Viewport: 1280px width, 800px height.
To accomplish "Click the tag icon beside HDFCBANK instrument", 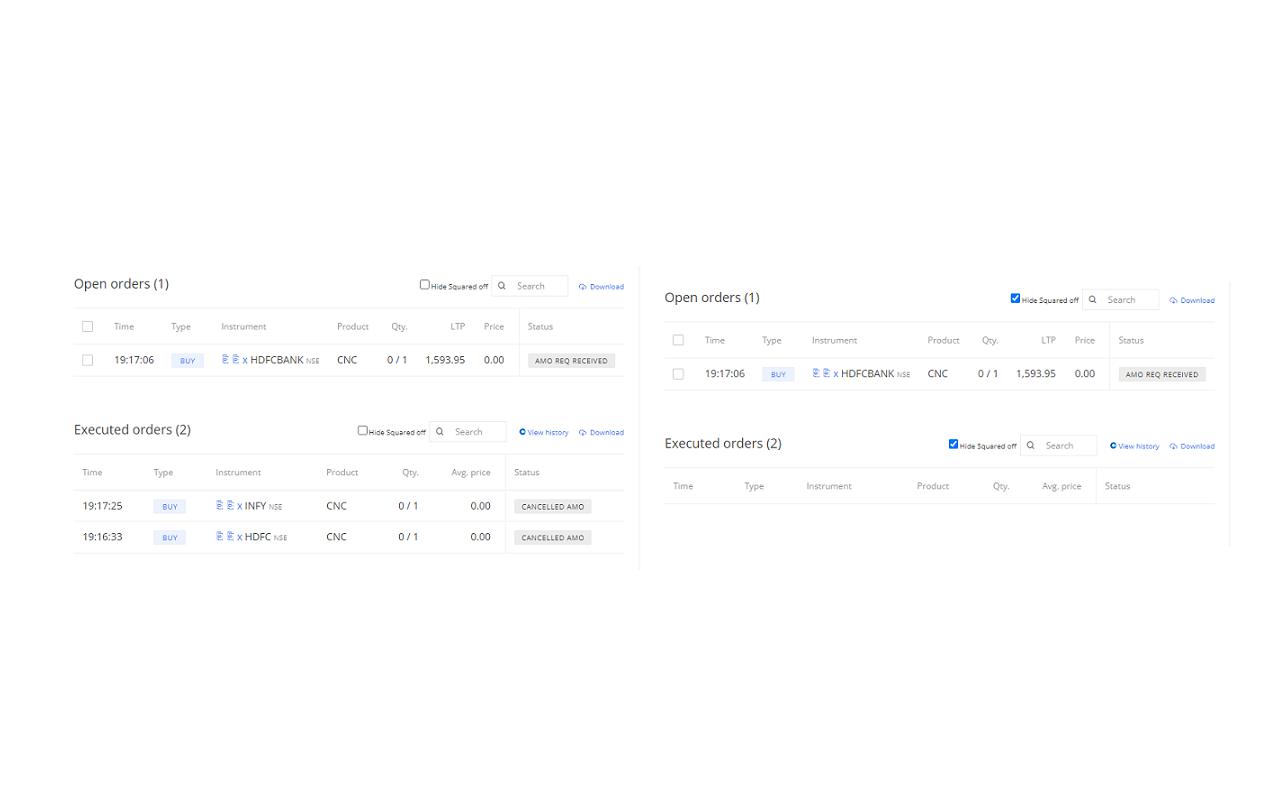I will [228, 359].
